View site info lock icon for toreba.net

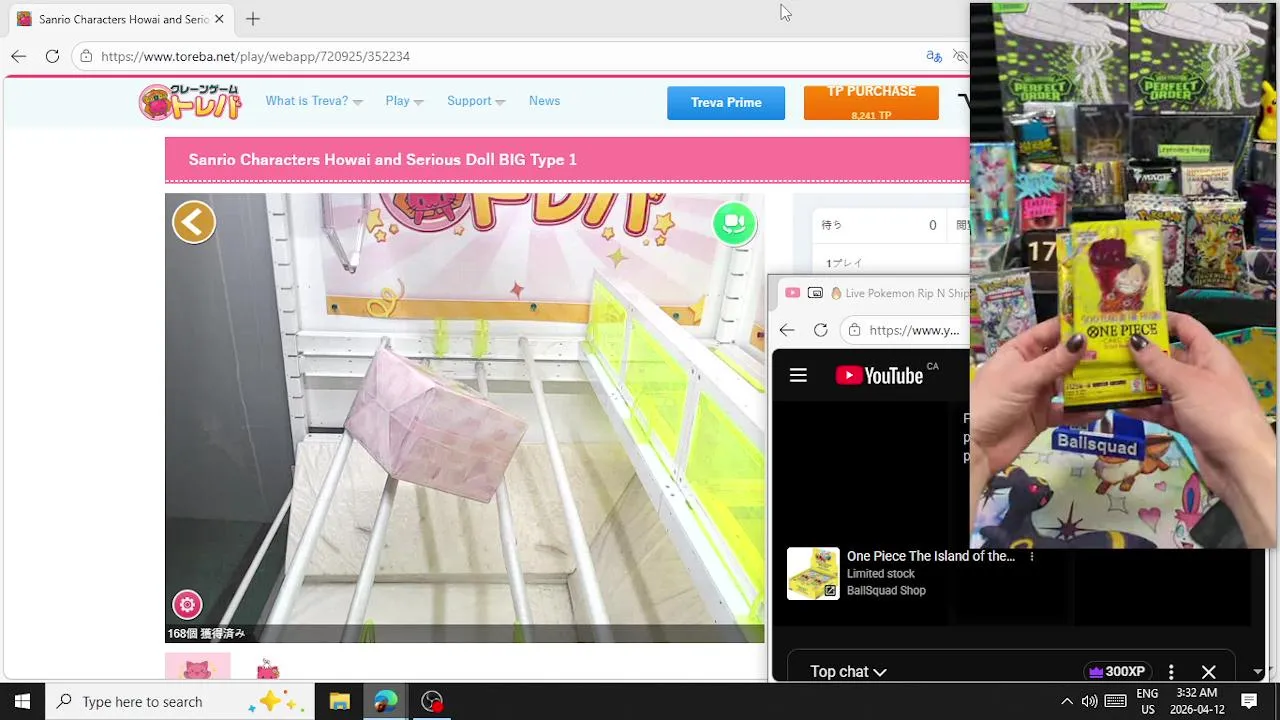tap(87, 56)
